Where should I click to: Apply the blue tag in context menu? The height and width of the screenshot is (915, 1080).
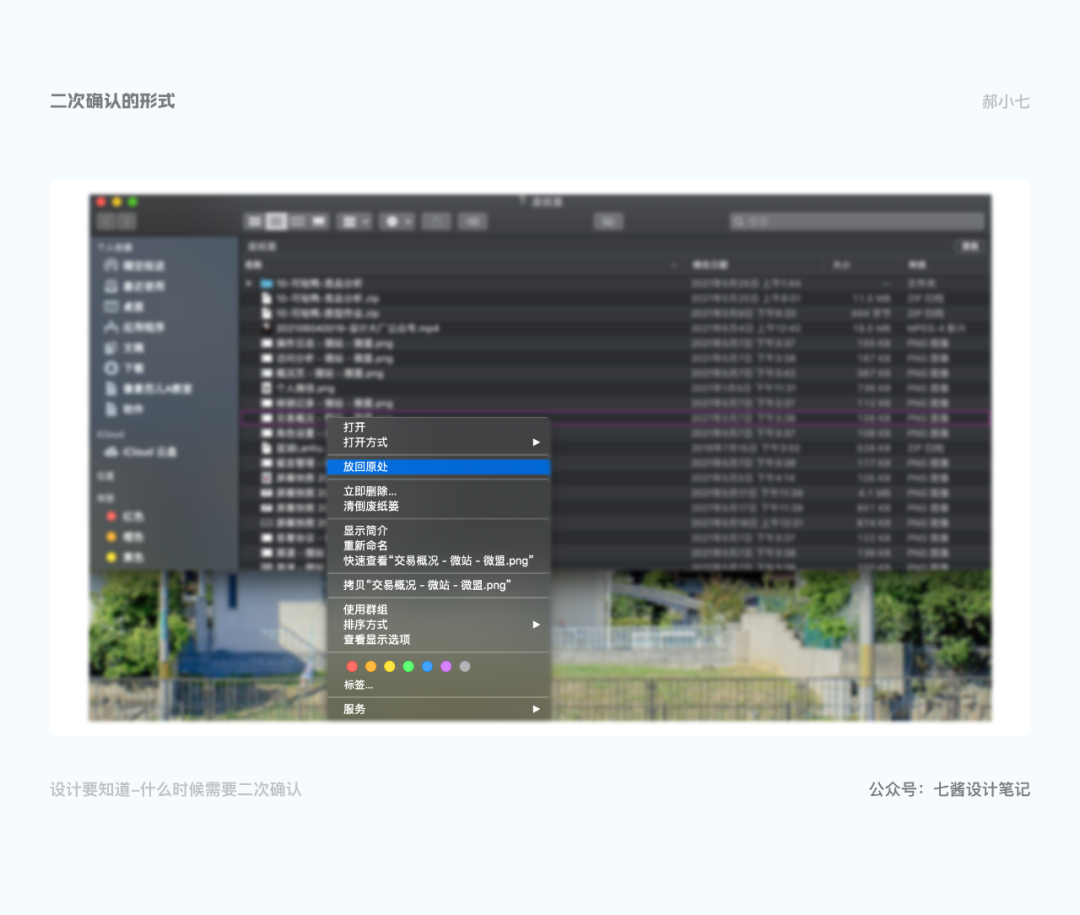[x=427, y=667]
